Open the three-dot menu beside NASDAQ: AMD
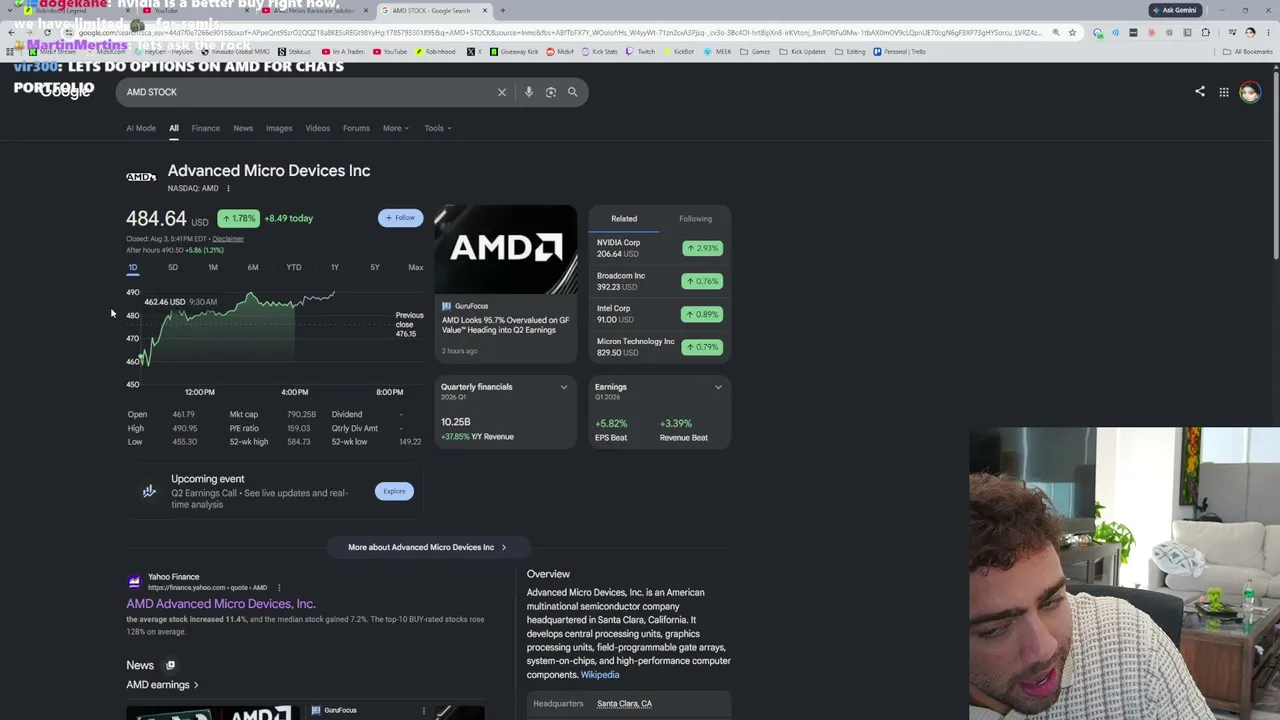Screen dimensions: 1280x720 tap(228, 188)
